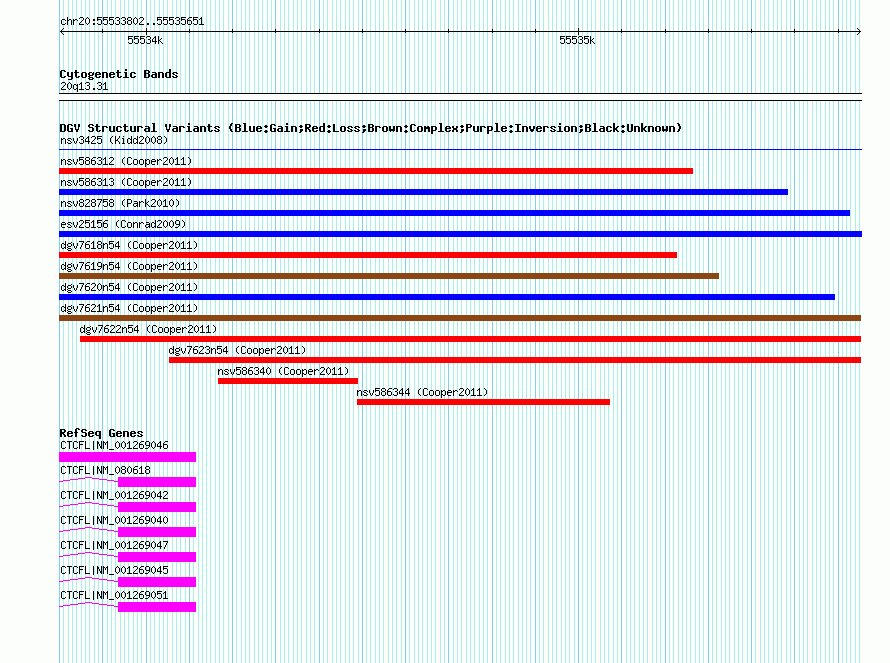Click the short red nsv586340 bar

288,381
